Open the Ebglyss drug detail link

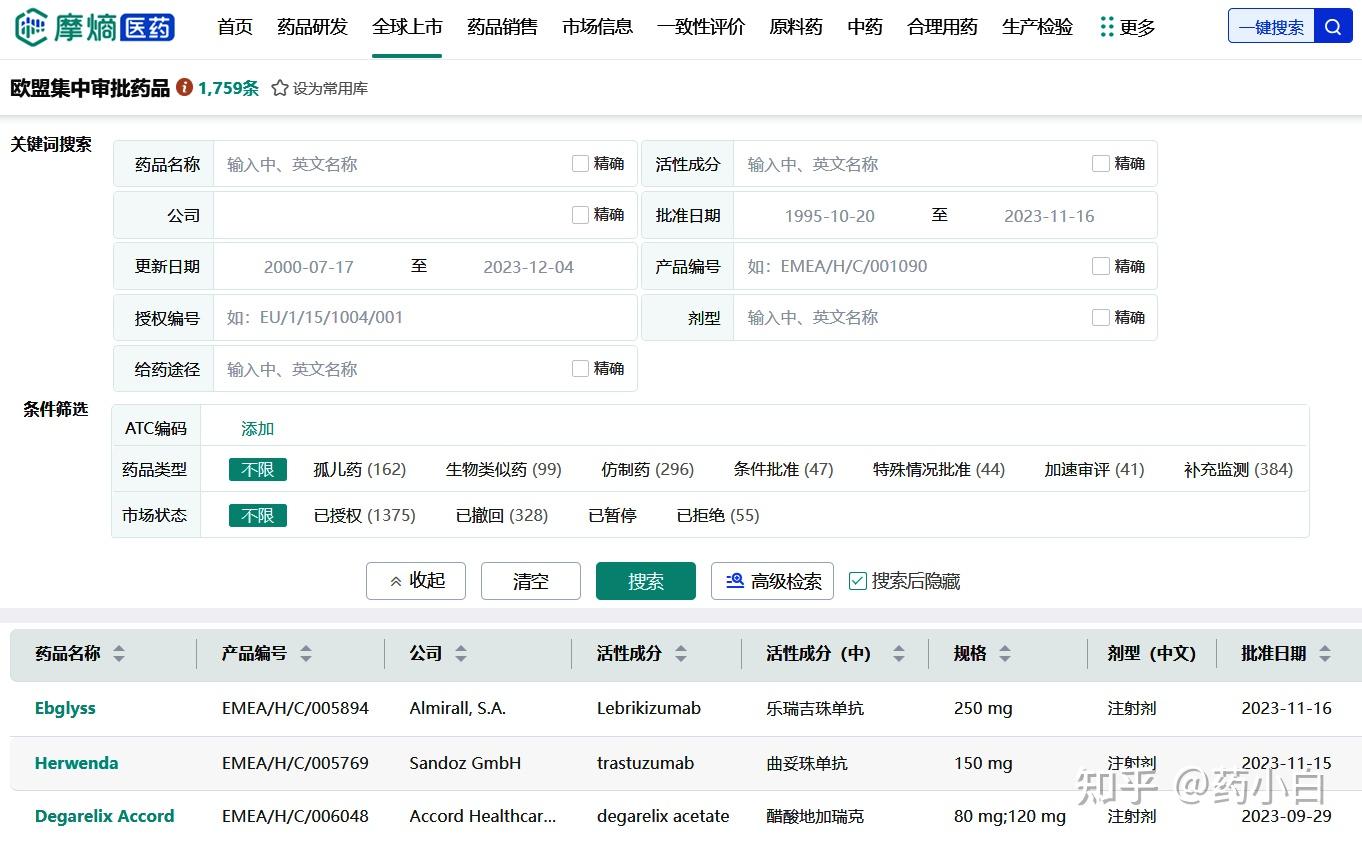(x=65, y=707)
